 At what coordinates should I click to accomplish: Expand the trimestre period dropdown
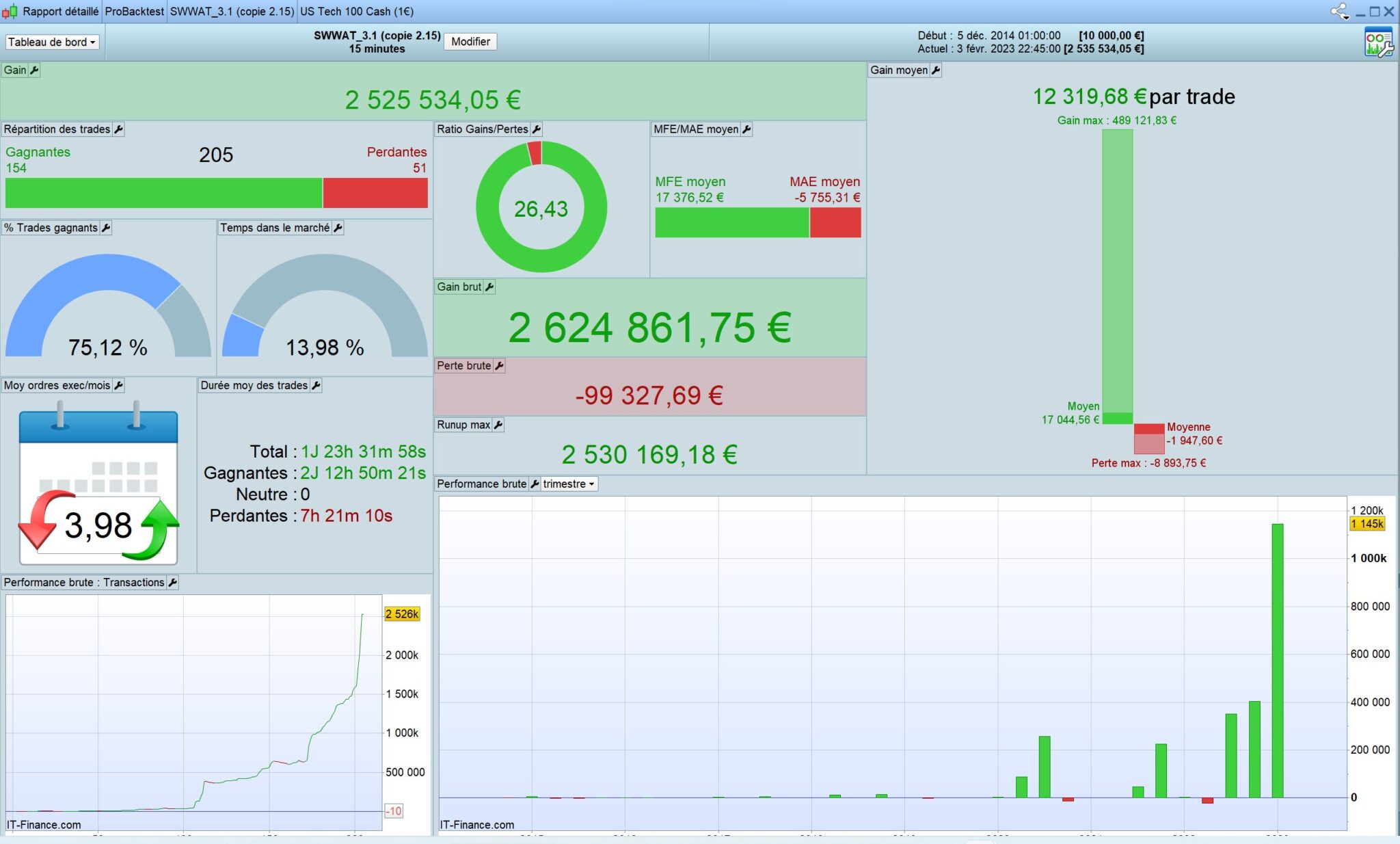[569, 484]
